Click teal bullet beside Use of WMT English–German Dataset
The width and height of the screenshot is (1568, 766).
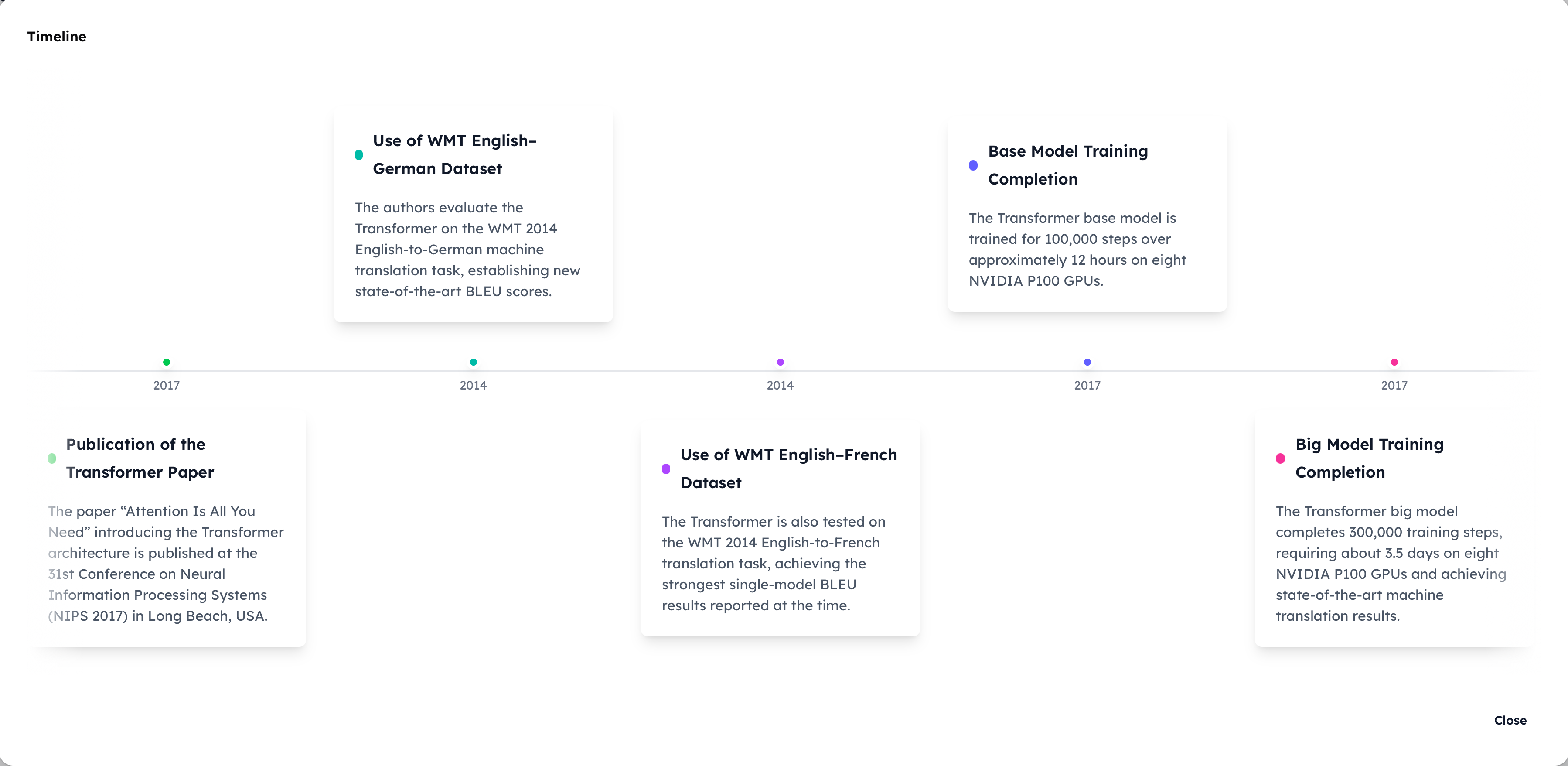(359, 155)
